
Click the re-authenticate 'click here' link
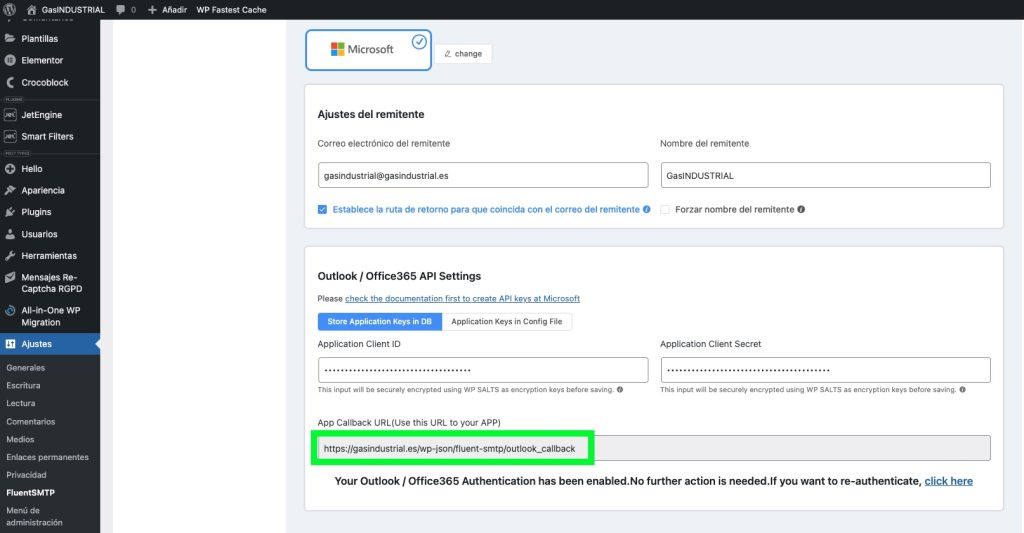[948, 481]
